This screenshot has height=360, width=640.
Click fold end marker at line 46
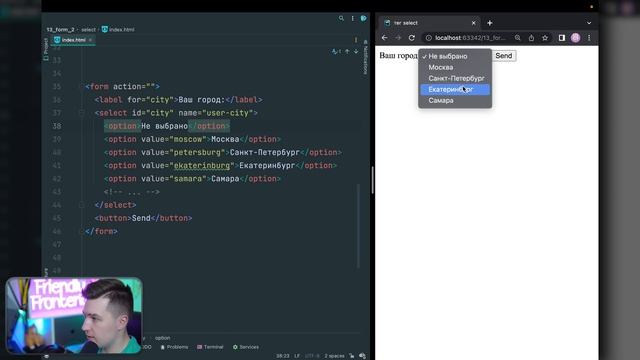[x=81, y=231]
